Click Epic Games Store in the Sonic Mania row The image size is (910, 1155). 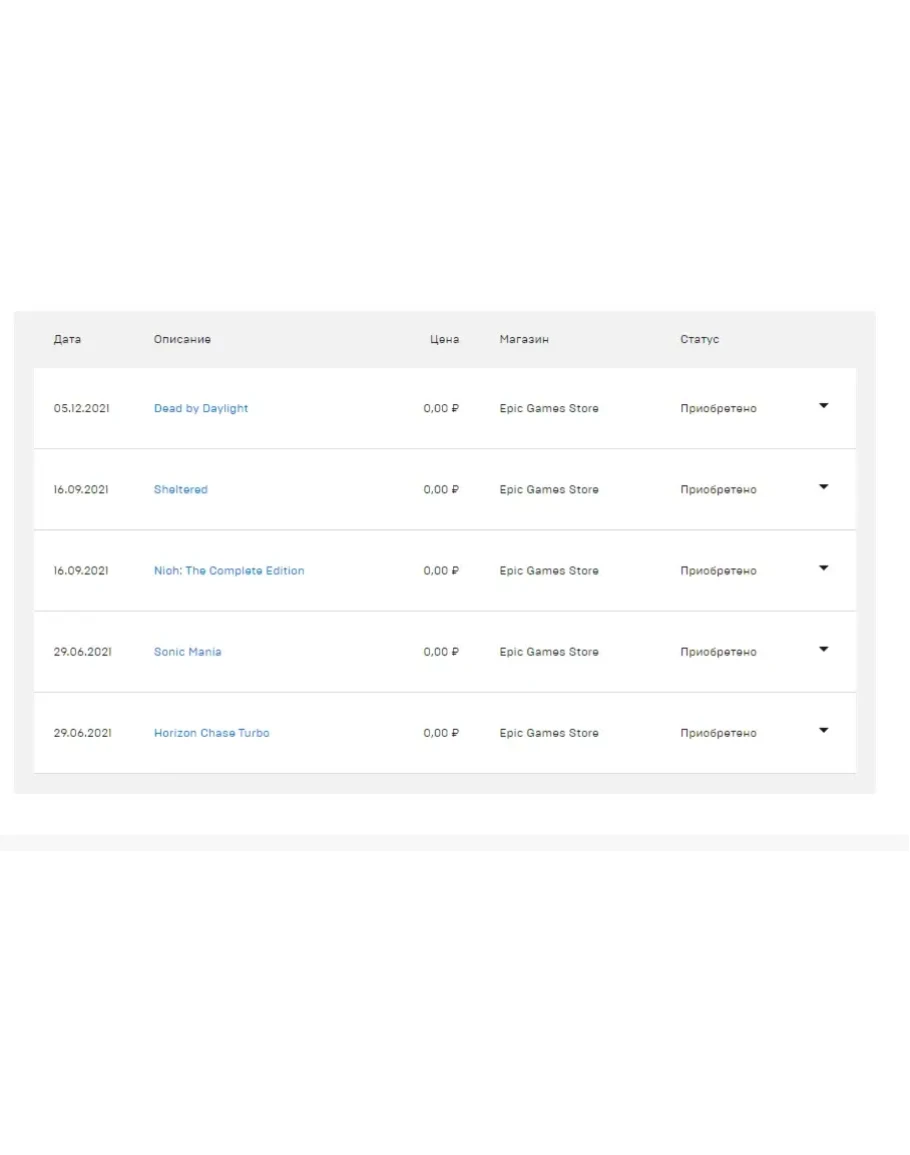tap(549, 652)
